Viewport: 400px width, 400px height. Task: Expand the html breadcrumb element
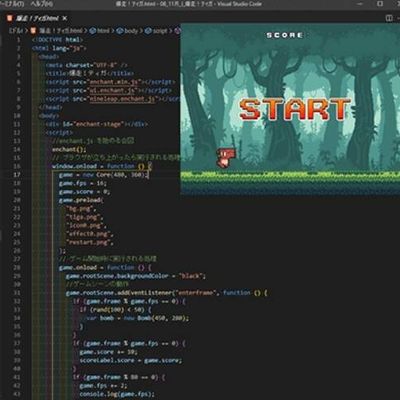[99, 31]
